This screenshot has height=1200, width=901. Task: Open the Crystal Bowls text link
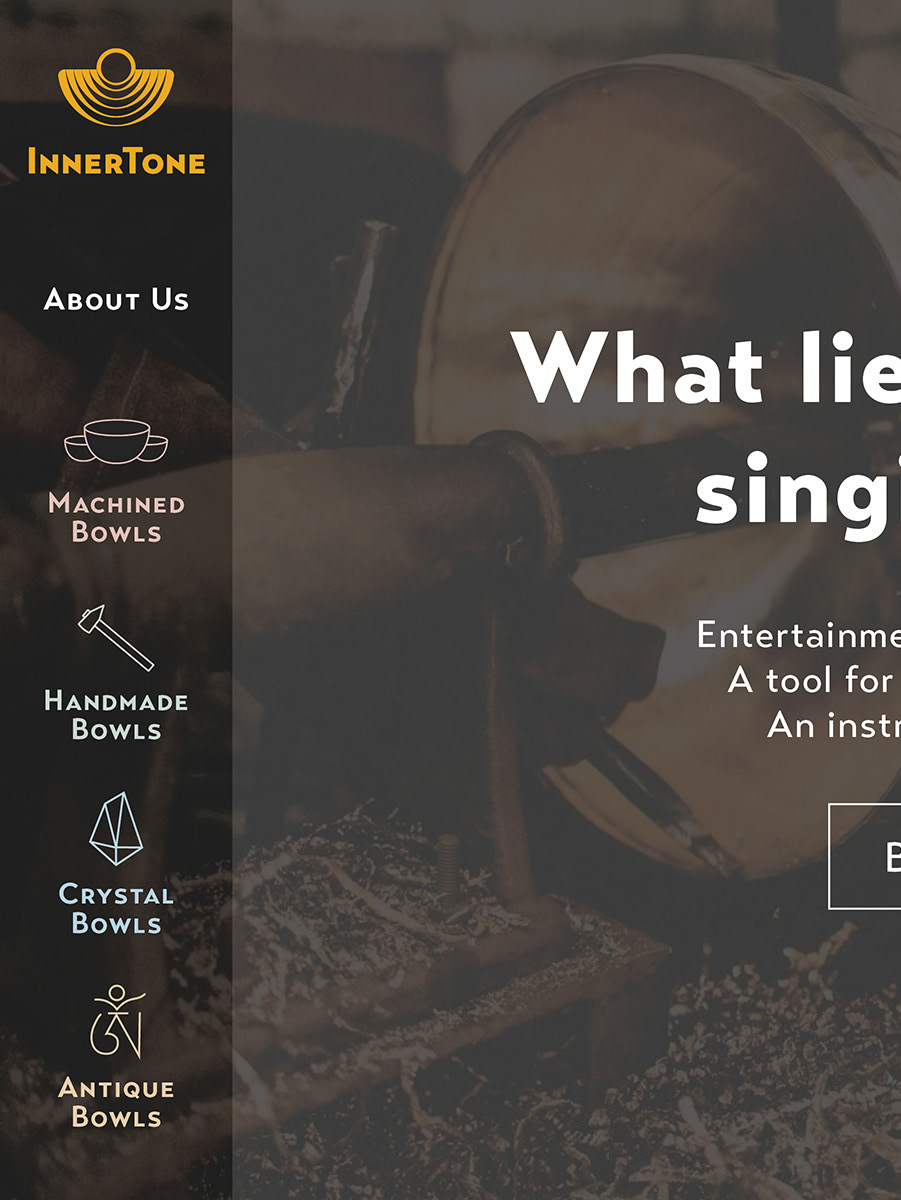[x=116, y=908]
